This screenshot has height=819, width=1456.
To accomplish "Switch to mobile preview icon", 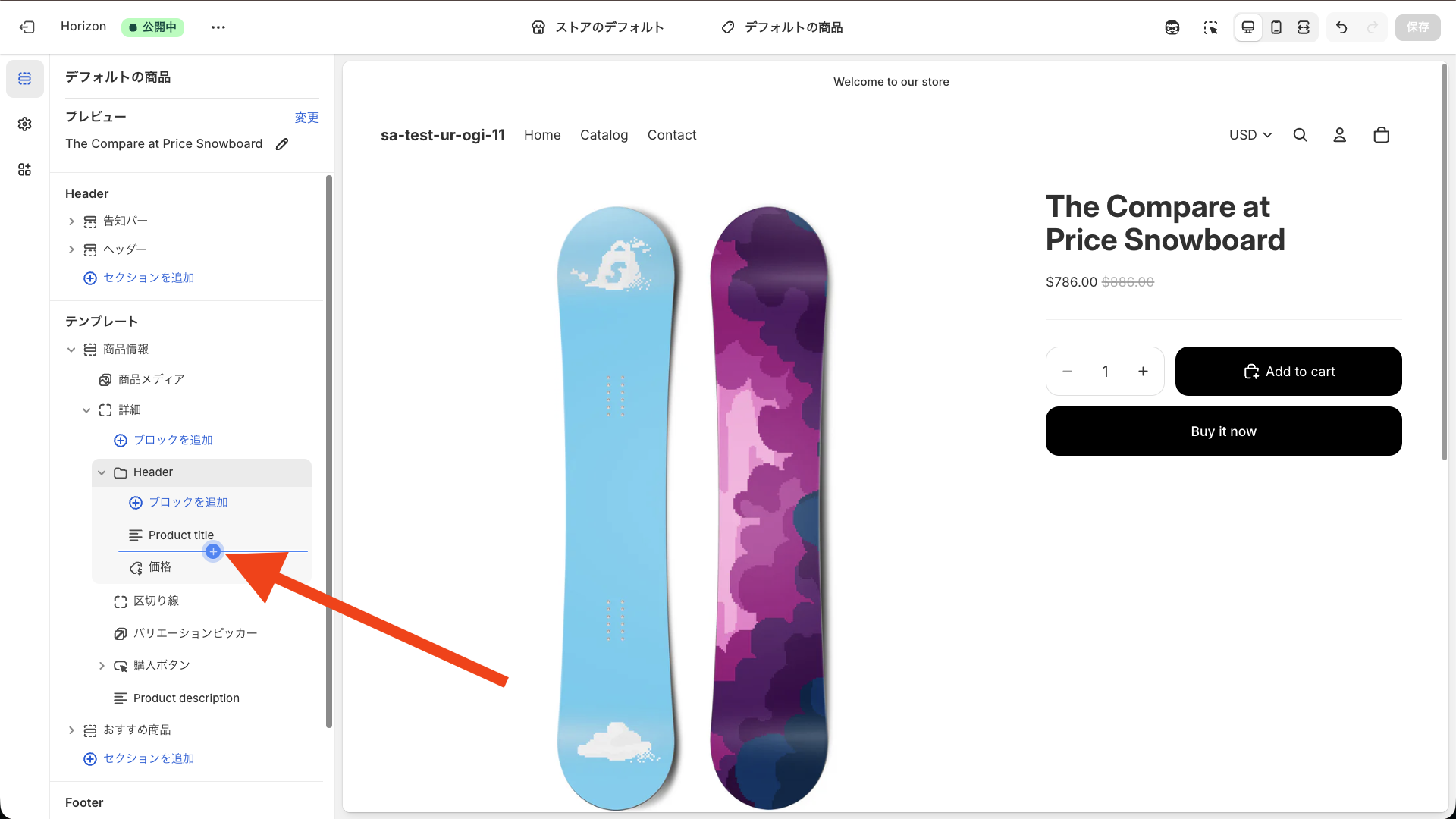I will (1276, 27).
